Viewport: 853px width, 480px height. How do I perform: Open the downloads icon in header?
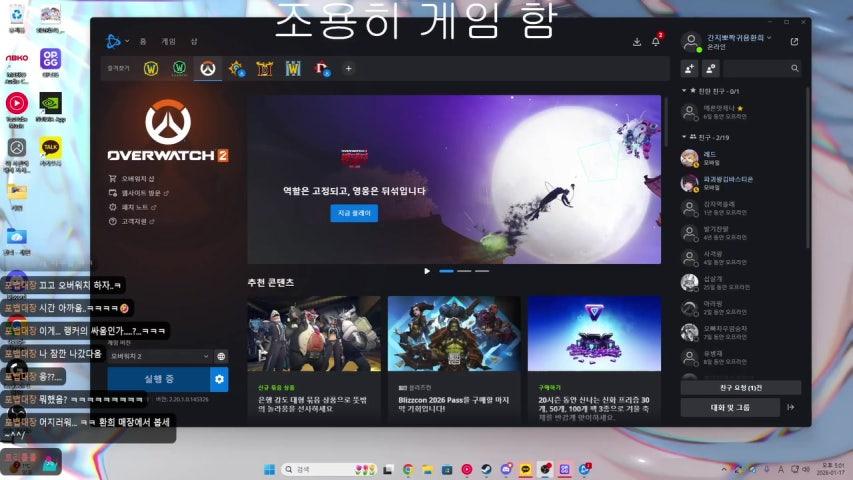(x=637, y=42)
